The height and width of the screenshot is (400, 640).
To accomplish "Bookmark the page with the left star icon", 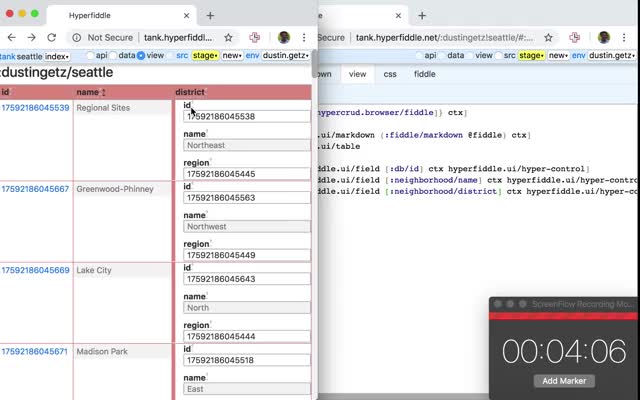I will click(229, 37).
